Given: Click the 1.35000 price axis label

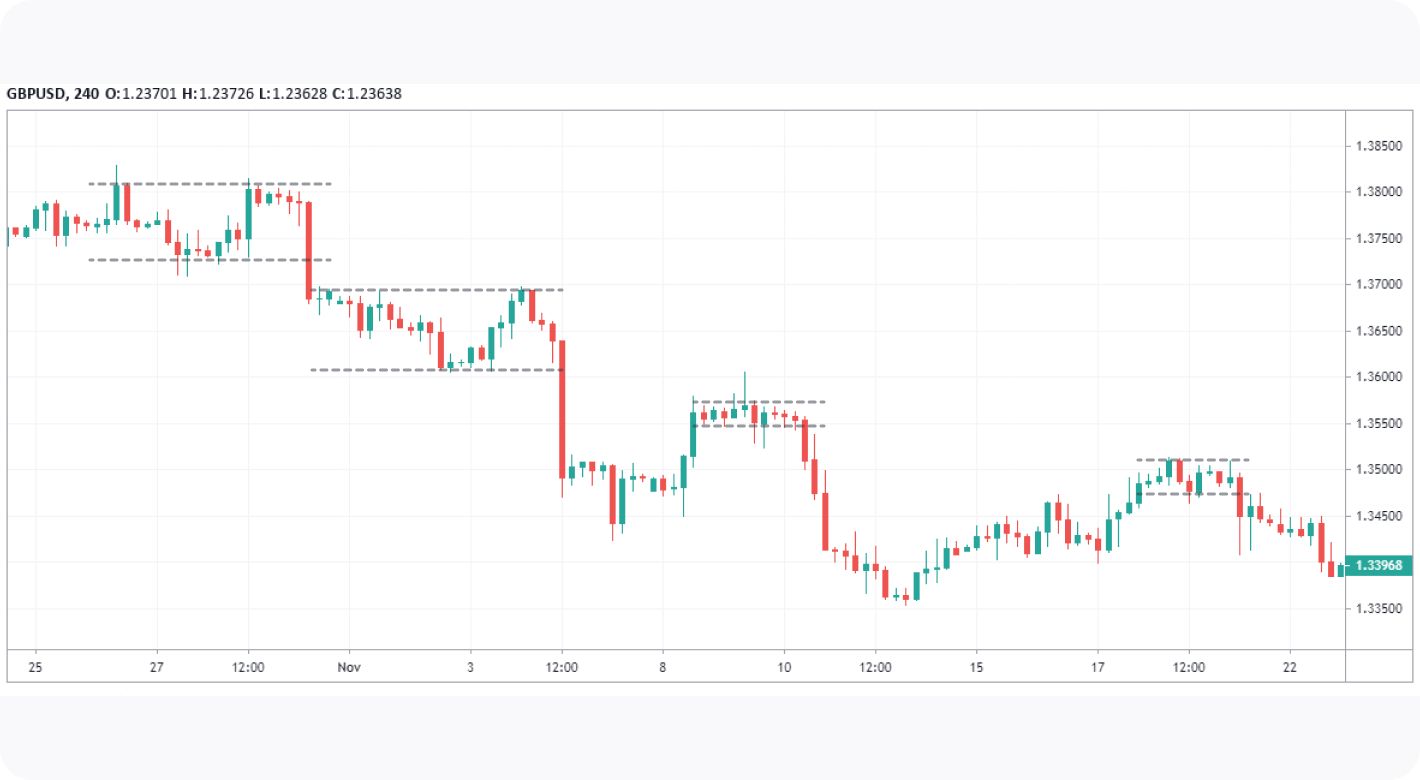Looking at the screenshot, I should pos(1378,470).
